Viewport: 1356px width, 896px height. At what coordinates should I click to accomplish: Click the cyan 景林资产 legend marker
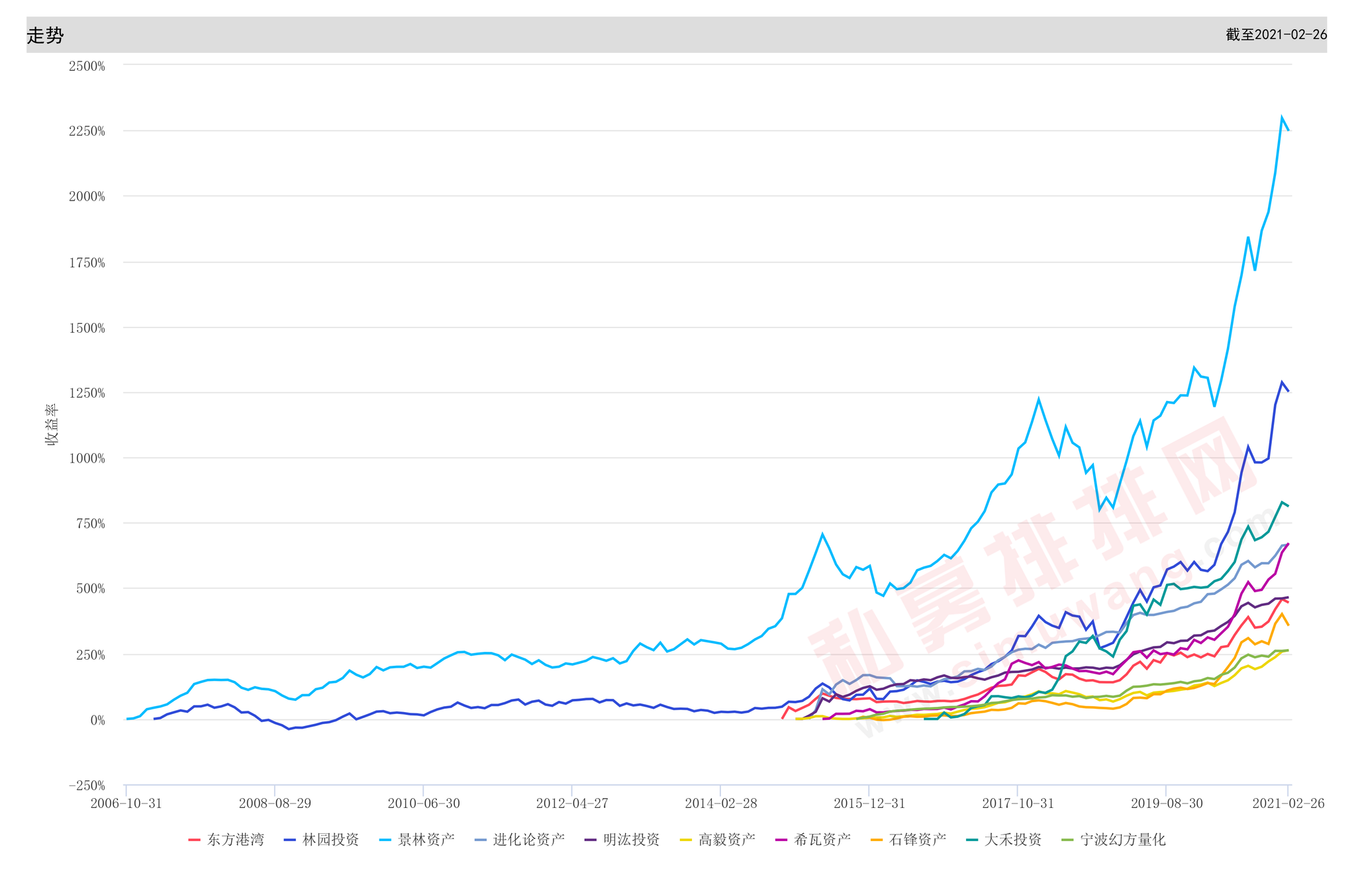[x=385, y=840]
